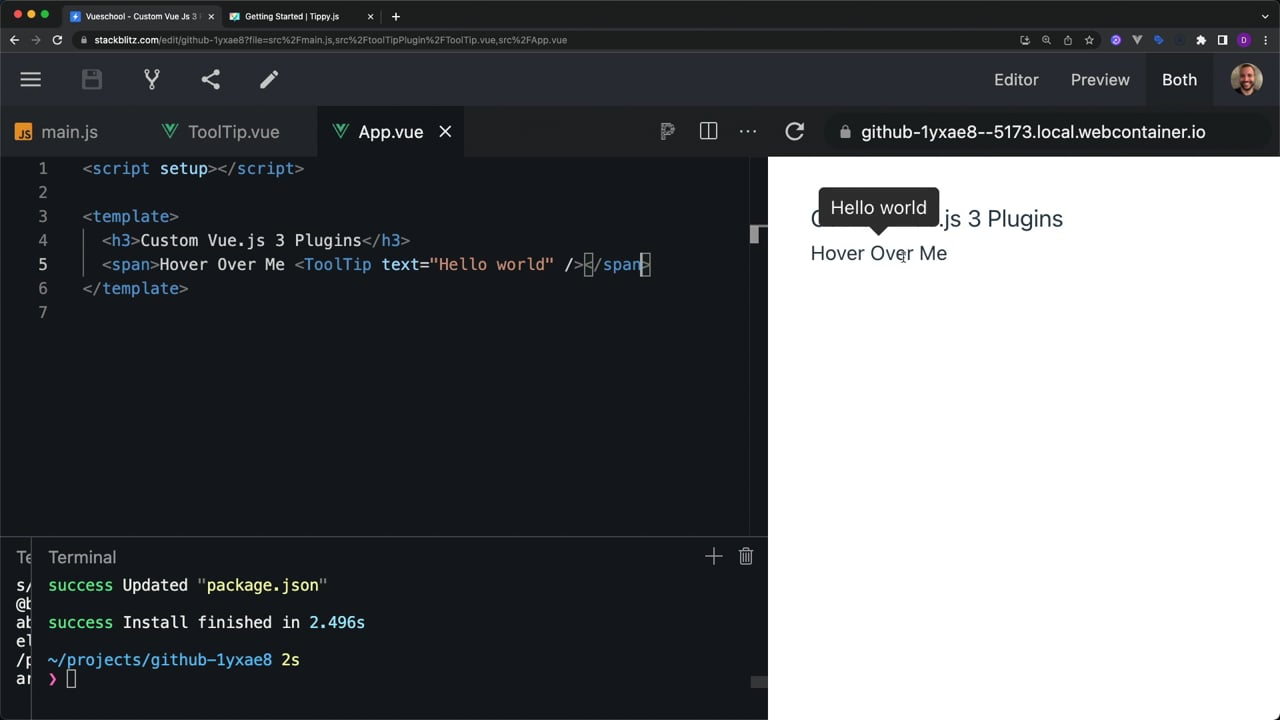Image resolution: width=1280 pixels, height=720 pixels.
Task: Click line number 7 in the gutter
Action: point(43,312)
